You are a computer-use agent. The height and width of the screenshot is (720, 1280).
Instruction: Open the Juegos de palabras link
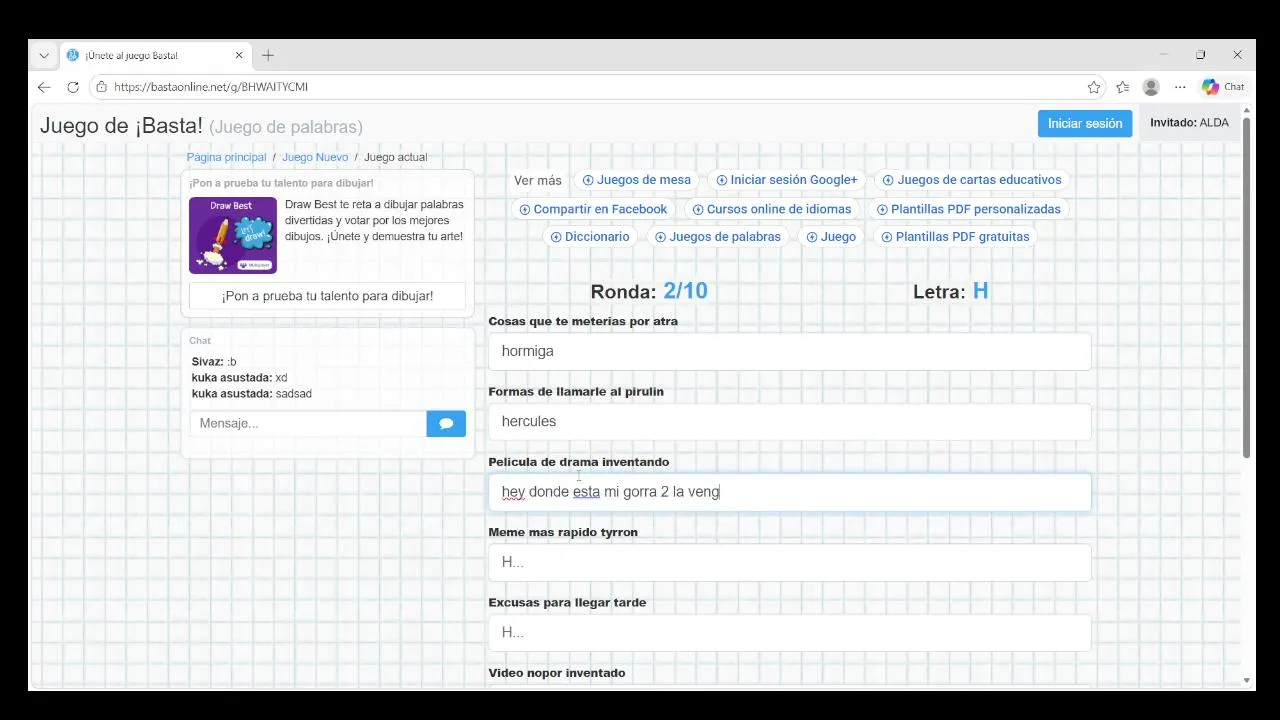[718, 237]
